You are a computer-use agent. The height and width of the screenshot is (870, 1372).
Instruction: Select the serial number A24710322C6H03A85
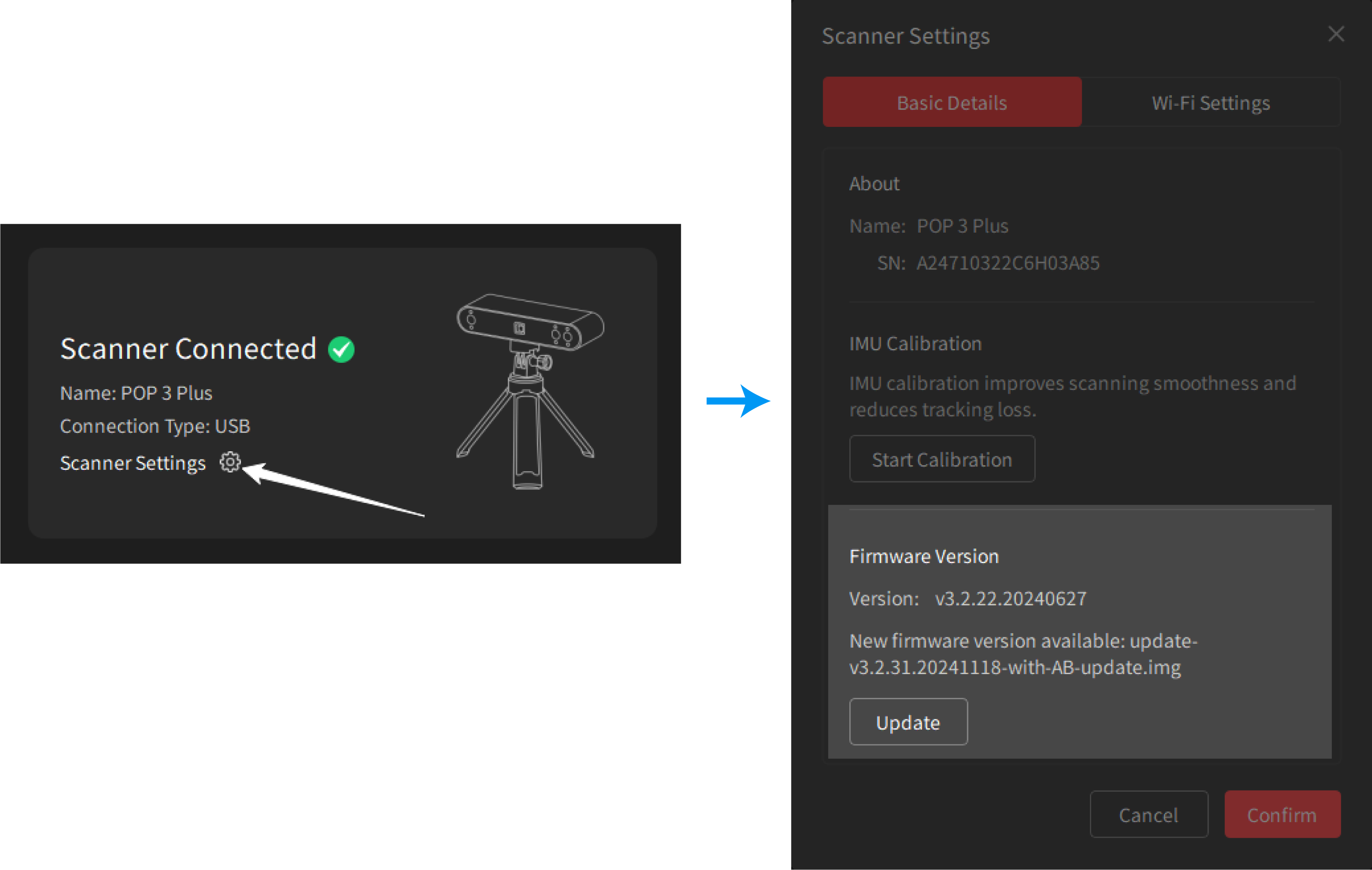(x=1007, y=263)
